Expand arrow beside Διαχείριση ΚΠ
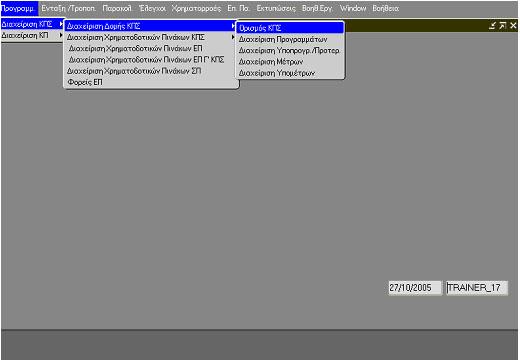The image size is (520, 362). [x=61, y=35]
